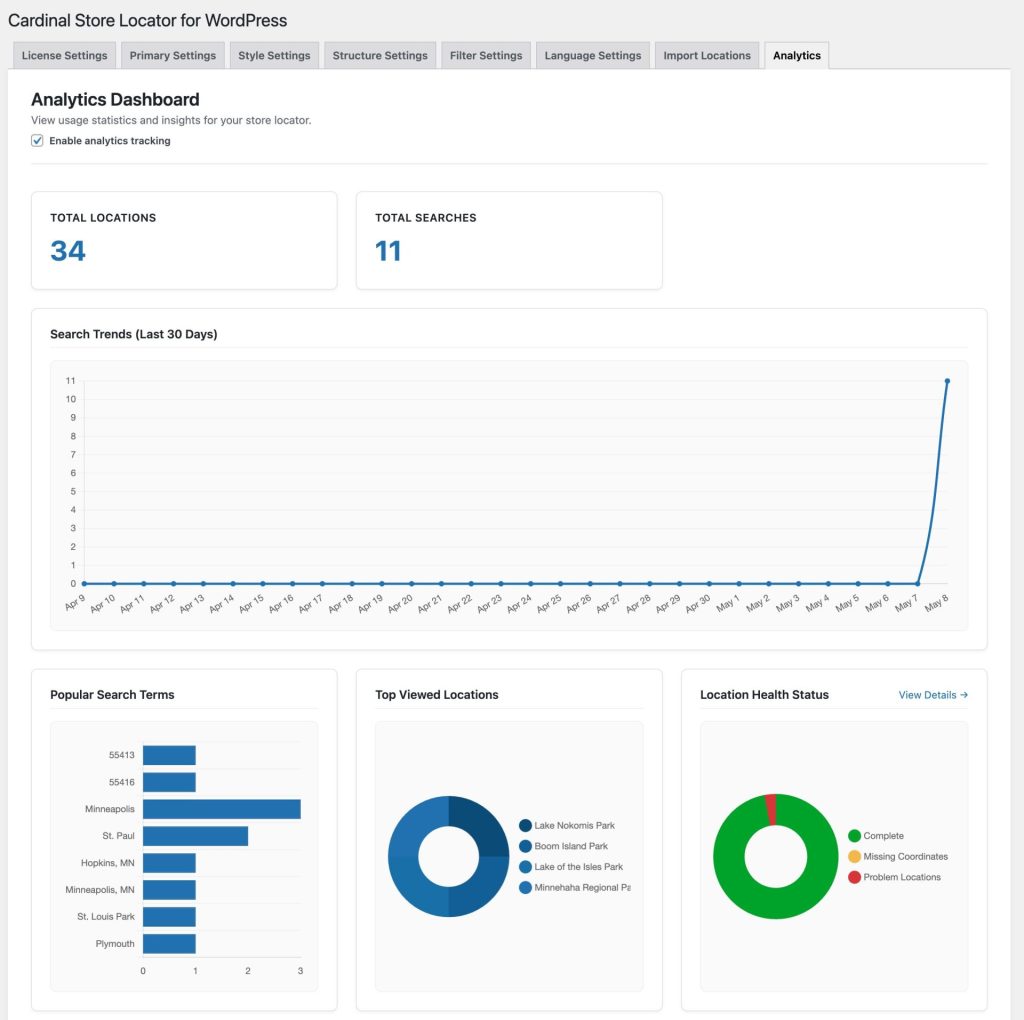
Task: Toggle Enable analytics tracking checkbox
Action: (37, 140)
